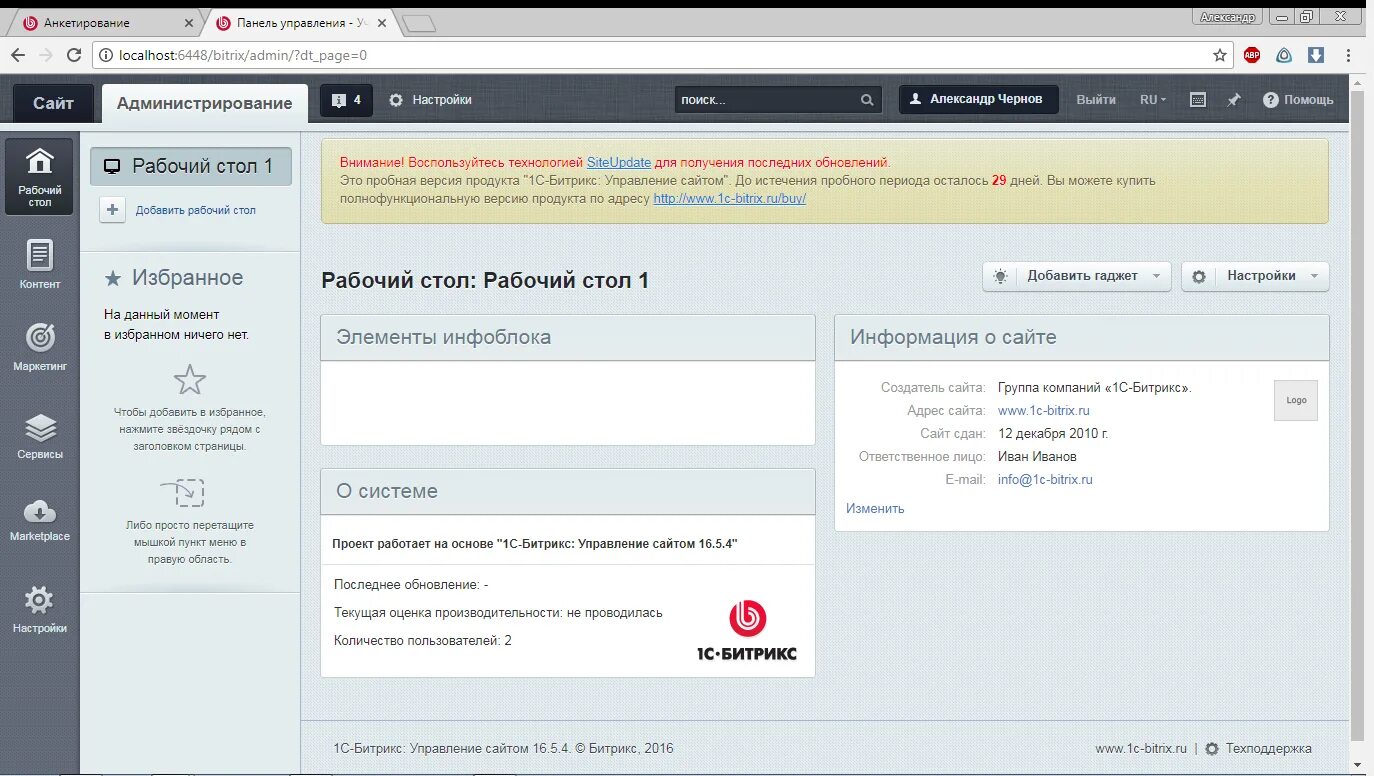This screenshot has width=1374, height=776.
Task: Click the search magnifier icon
Action: [x=867, y=100]
